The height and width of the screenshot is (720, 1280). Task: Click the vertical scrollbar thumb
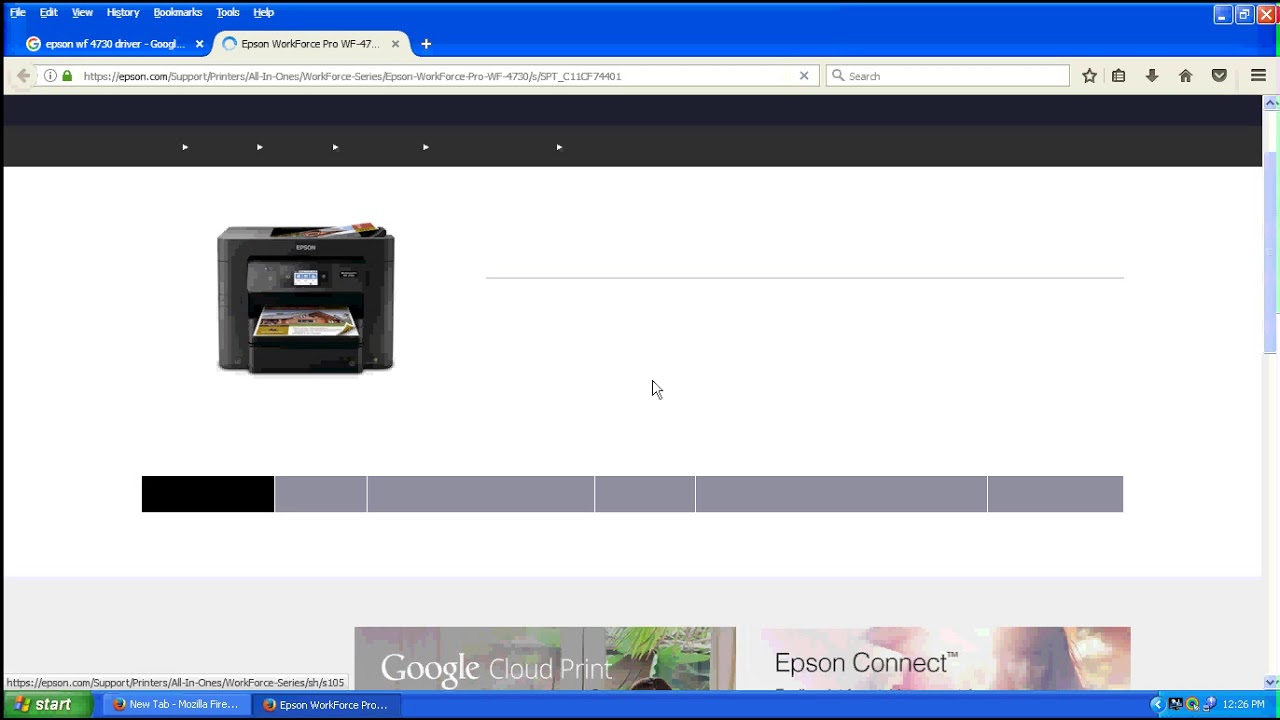pyautogui.click(x=1271, y=252)
